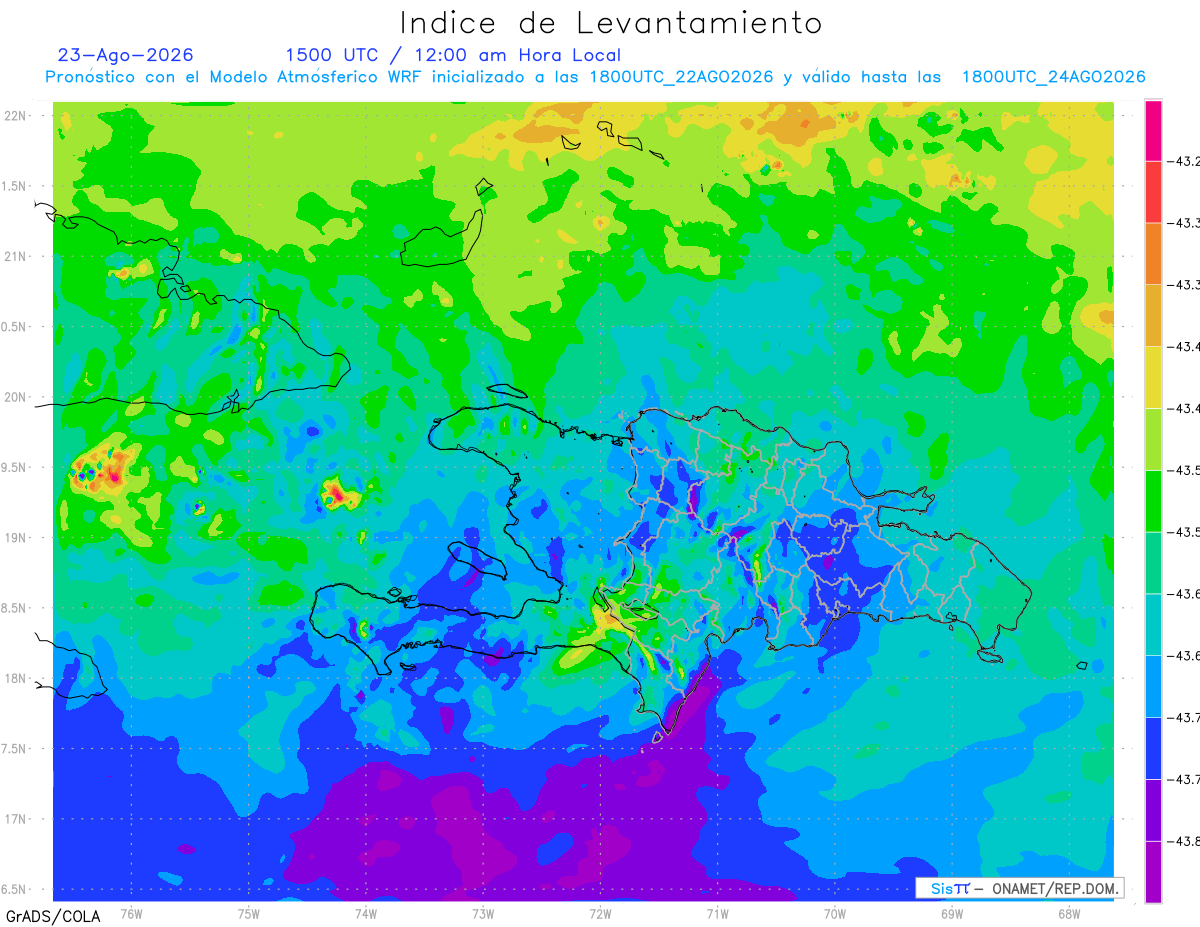Screen dimensions: 1200x927
Task: Pick the turquoise colorbar swatch
Action: [1153, 624]
